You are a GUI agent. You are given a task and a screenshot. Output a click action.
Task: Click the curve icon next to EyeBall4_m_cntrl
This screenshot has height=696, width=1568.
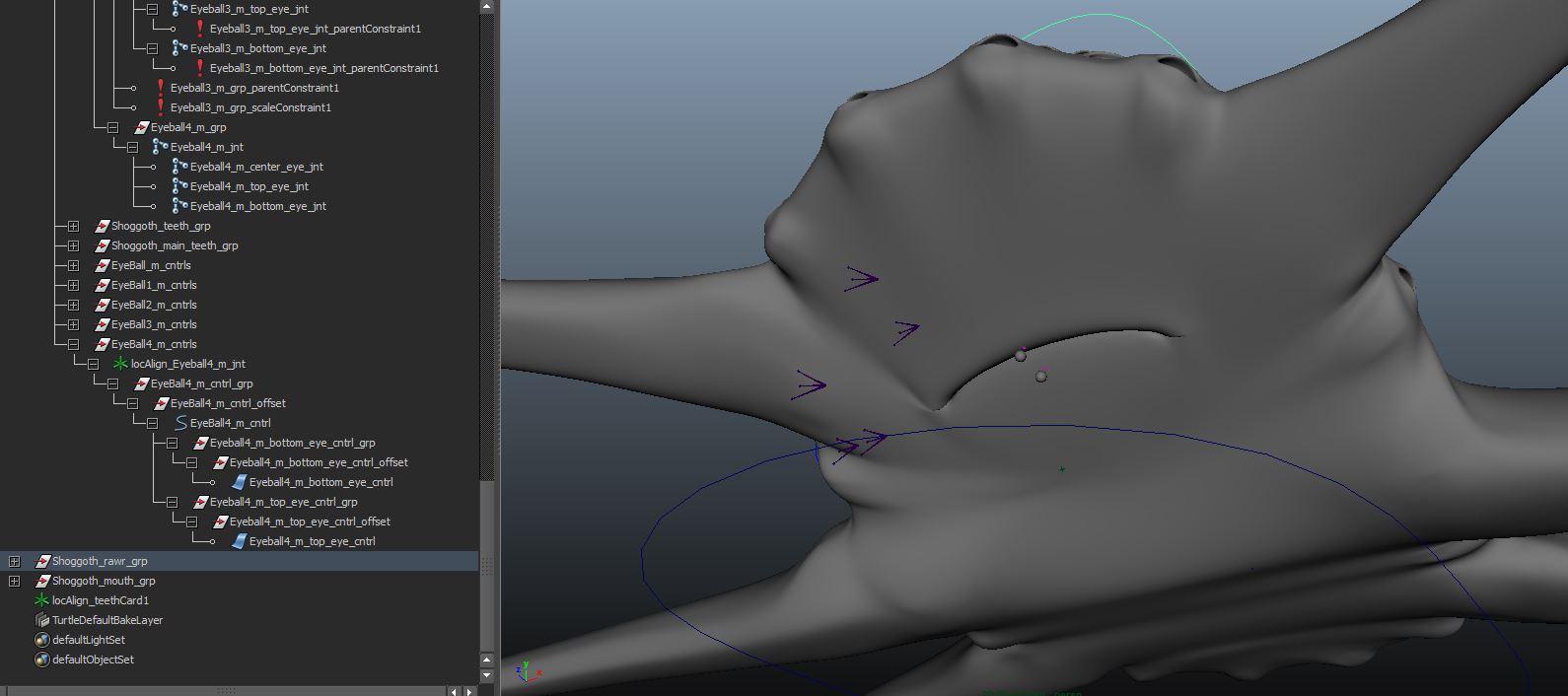click(x=179, y=423)
